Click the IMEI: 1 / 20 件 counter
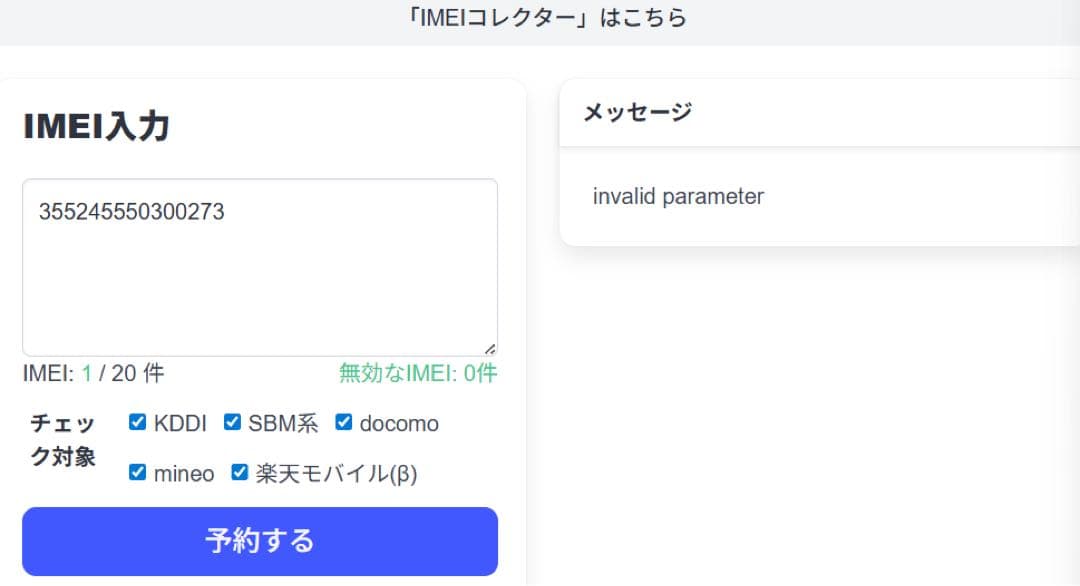 (92, 372)
